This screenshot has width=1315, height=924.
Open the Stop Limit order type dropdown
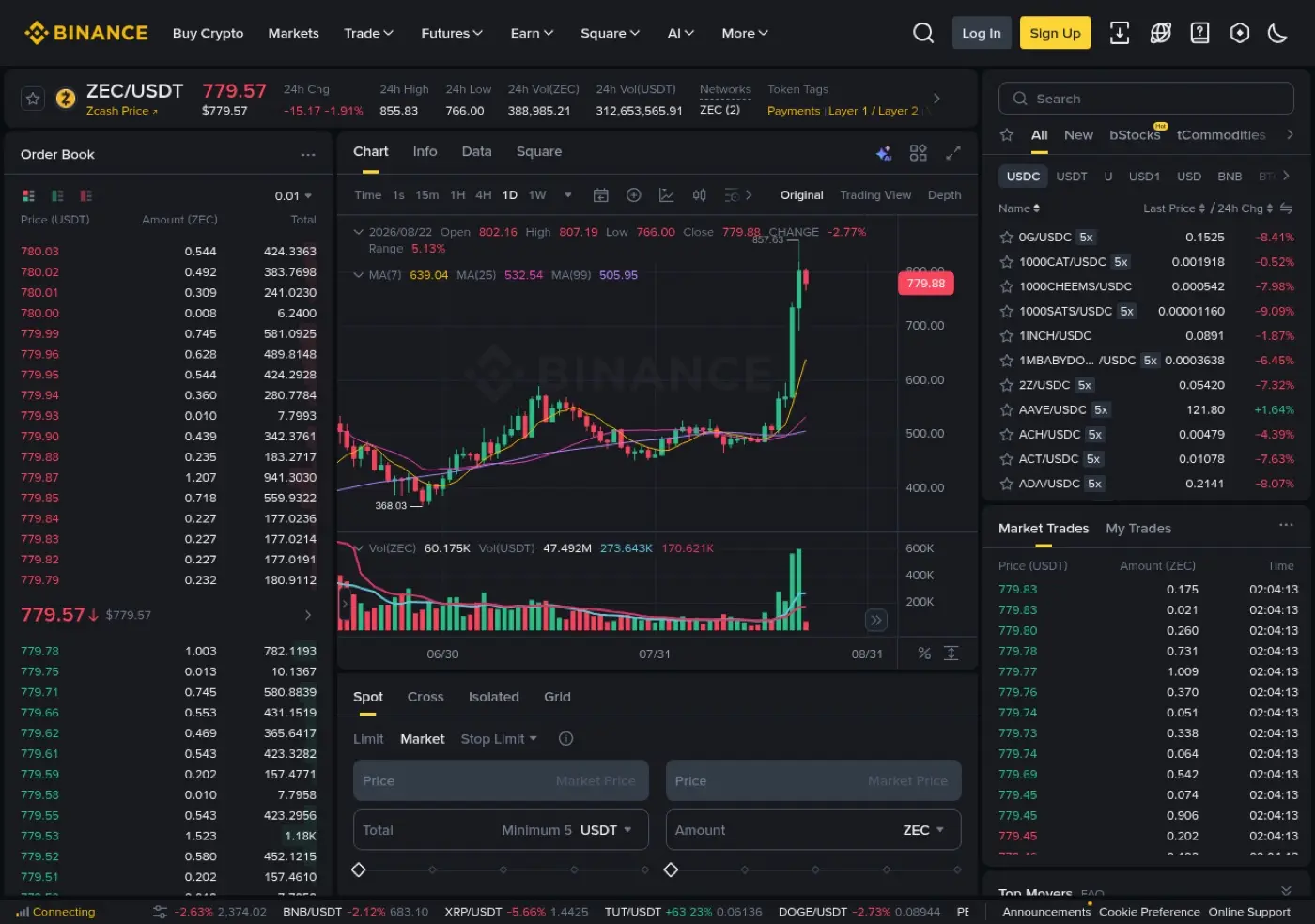click(499, 739)
